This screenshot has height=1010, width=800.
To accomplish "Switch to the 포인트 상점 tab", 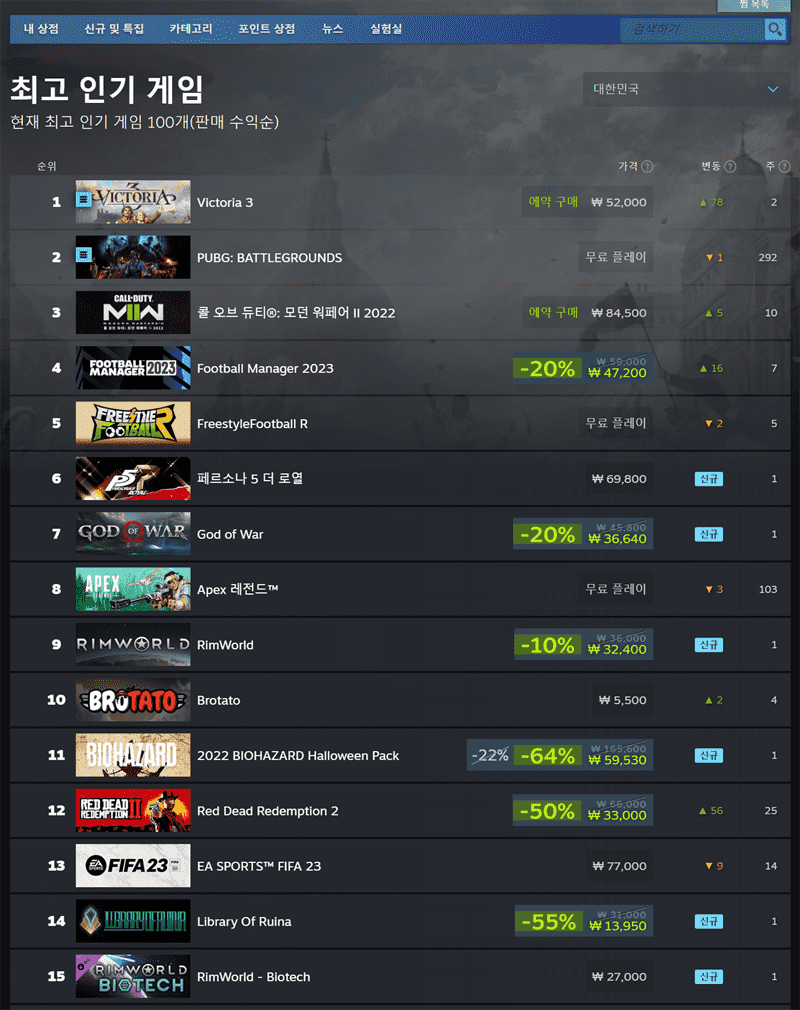I will pyautogui.click(x=267, y=29).
